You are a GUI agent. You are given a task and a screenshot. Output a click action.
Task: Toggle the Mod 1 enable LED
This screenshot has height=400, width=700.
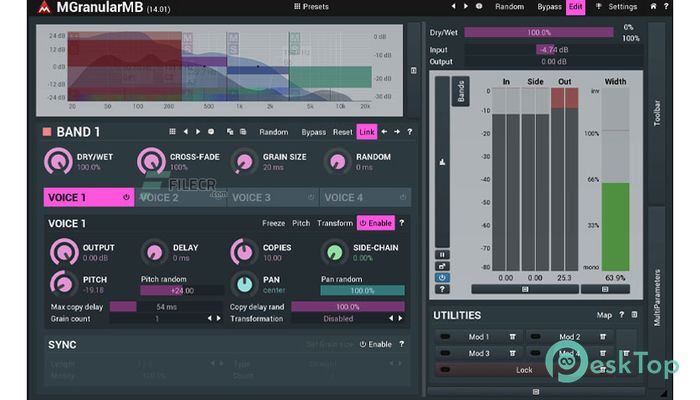point(445,337)
